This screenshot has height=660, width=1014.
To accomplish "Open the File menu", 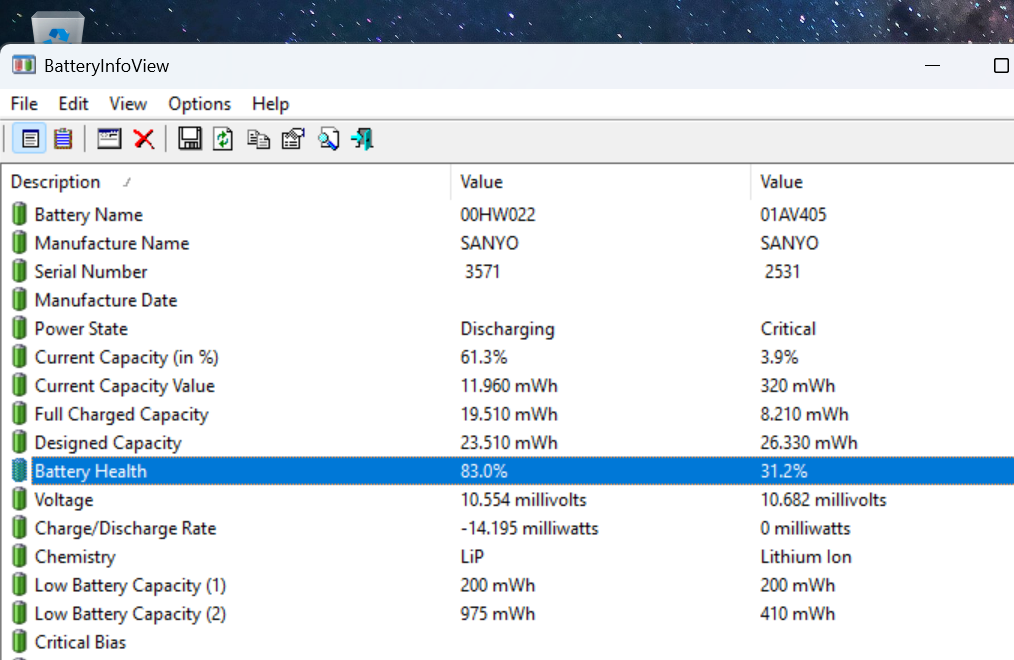I will tap(24, 104).
